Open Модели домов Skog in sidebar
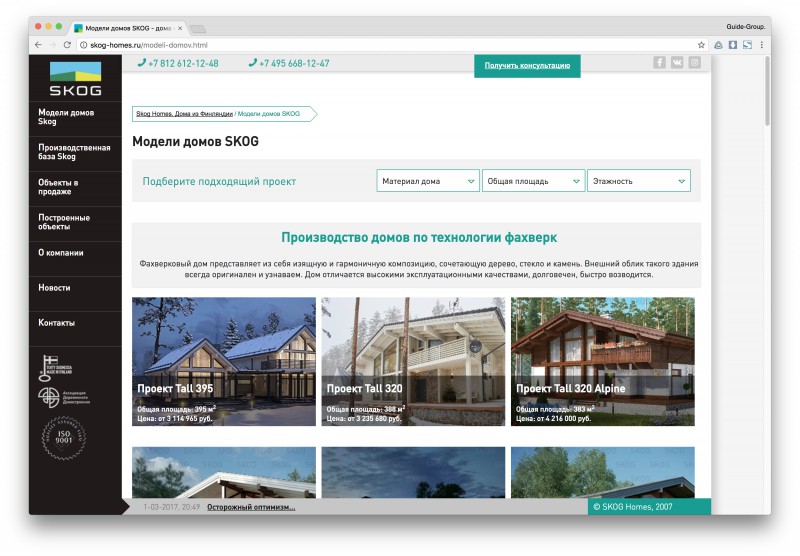 pos(76,117)
